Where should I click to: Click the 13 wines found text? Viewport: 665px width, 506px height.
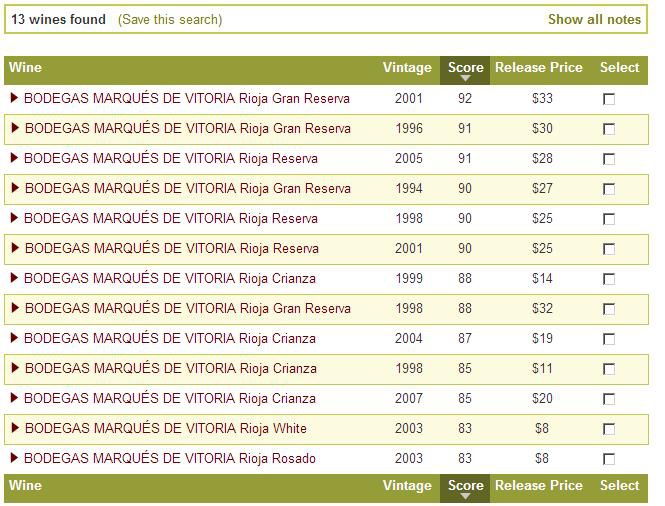pos(58,19)
